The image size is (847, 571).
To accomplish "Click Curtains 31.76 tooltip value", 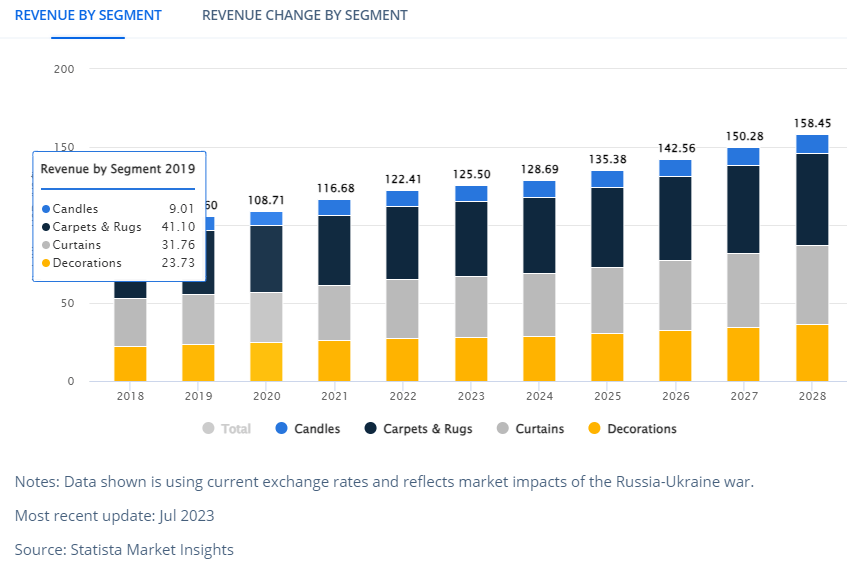I will (x=178, y=245).
